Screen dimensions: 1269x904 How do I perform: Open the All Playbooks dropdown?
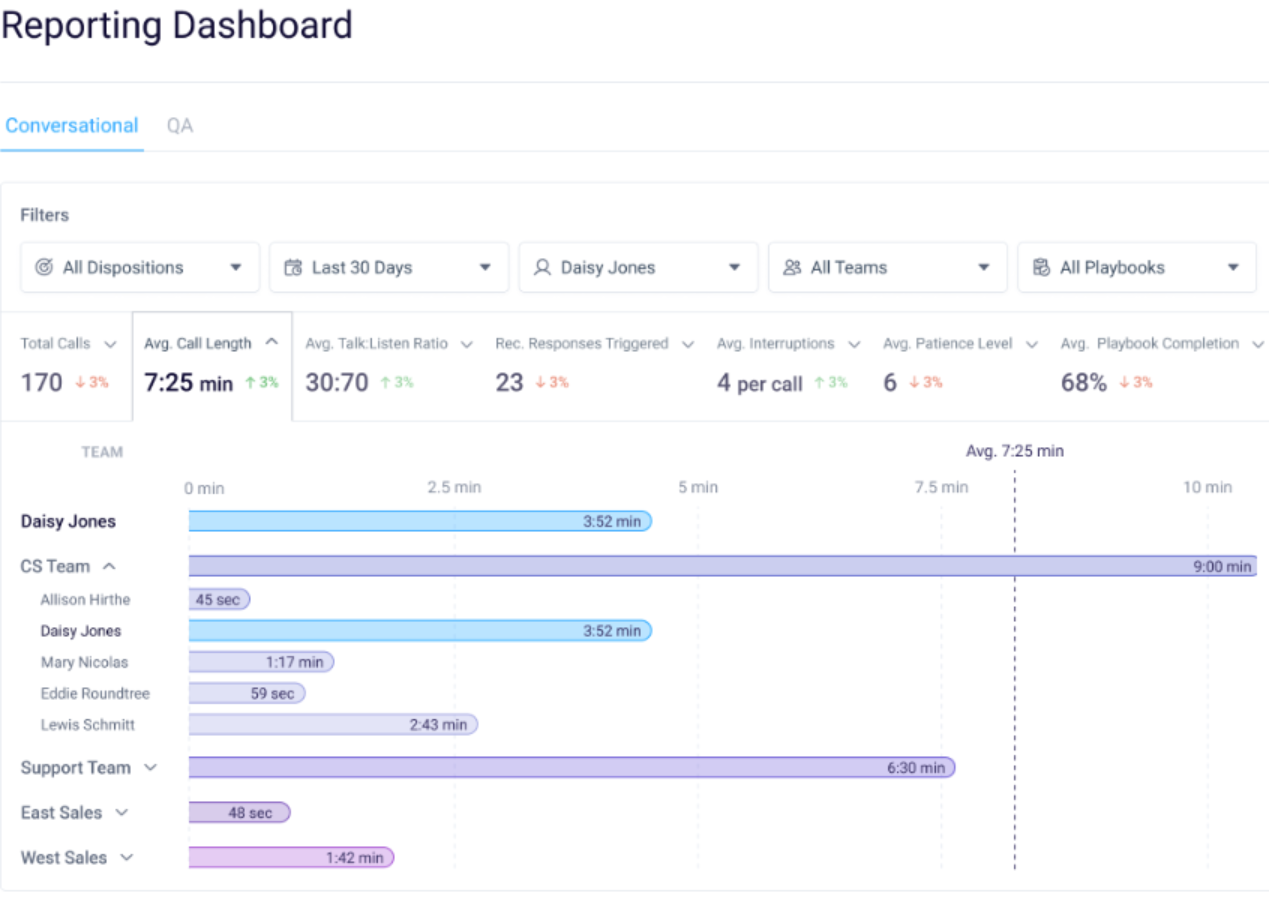tap(1233, 267)
